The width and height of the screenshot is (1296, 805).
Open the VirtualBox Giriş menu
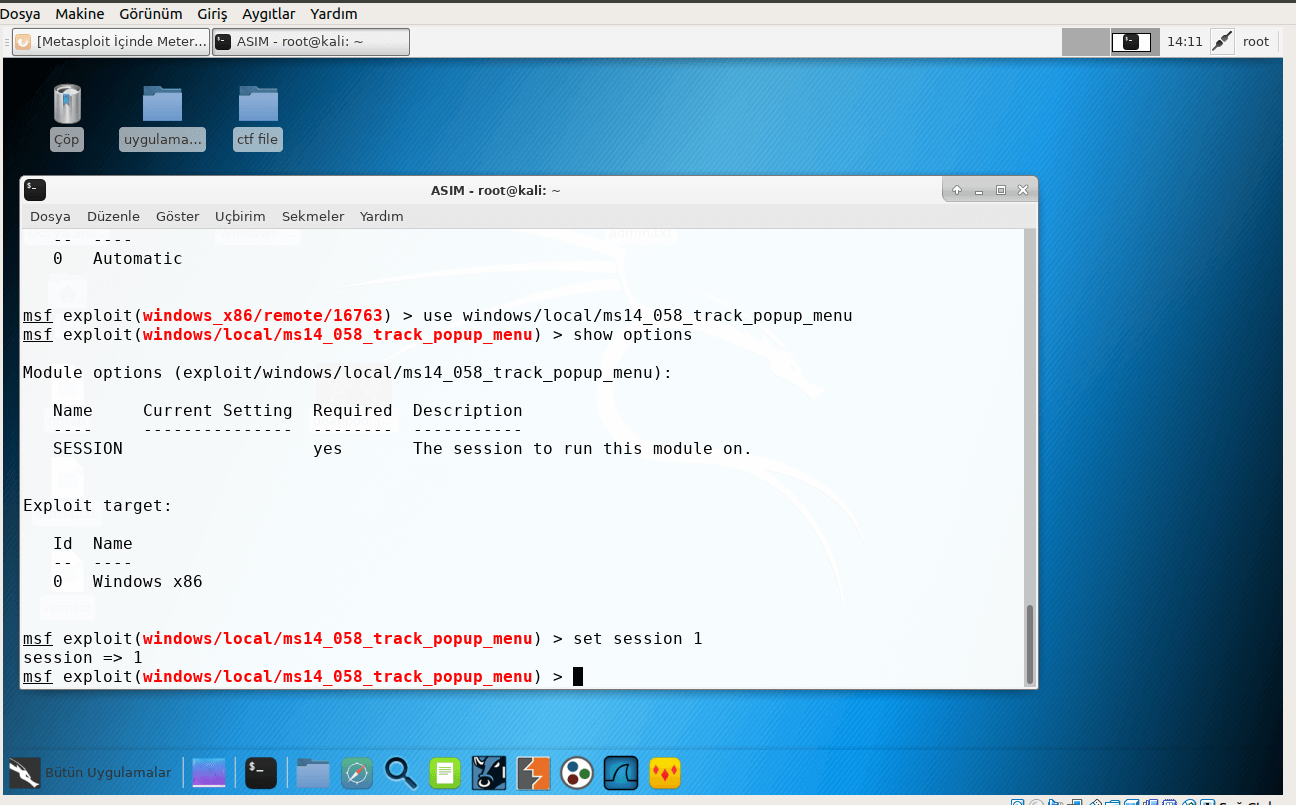213,14
